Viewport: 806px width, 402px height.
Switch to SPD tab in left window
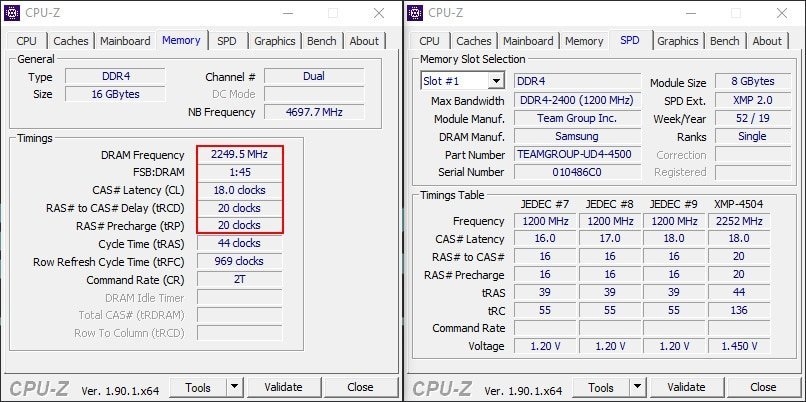tap(227, 41)
